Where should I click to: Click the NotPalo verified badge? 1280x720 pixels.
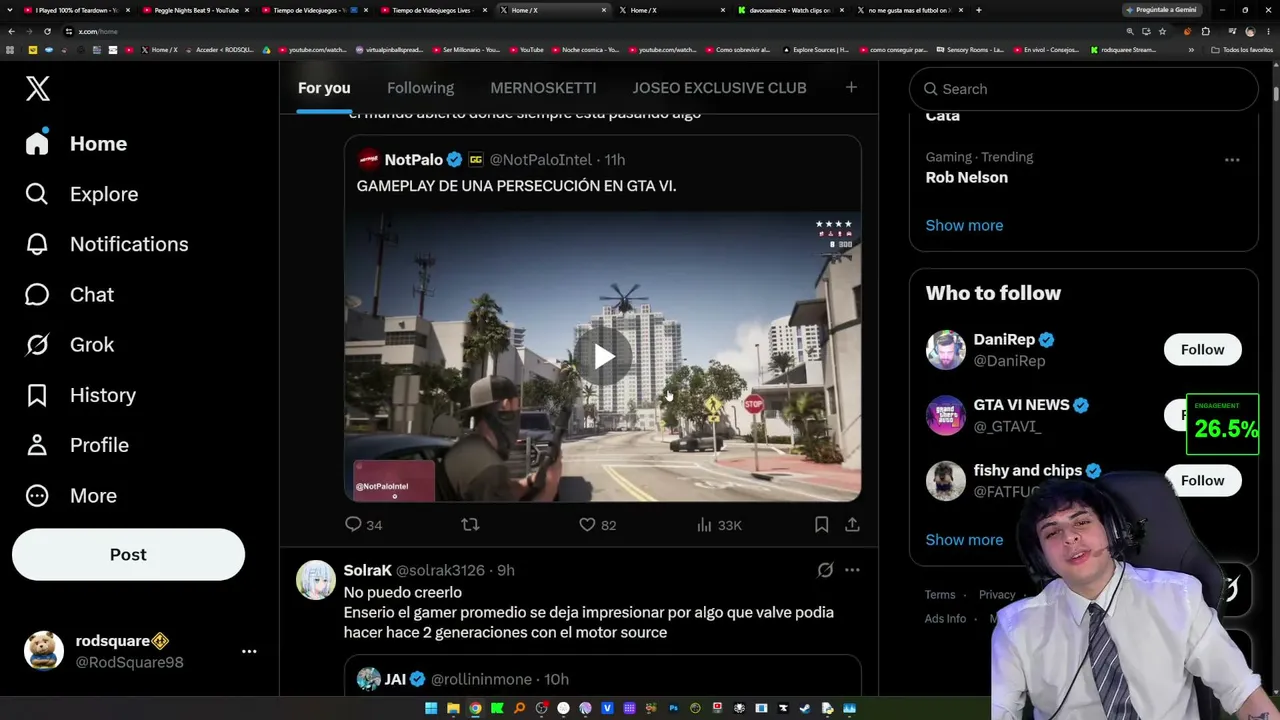(454, 160)
